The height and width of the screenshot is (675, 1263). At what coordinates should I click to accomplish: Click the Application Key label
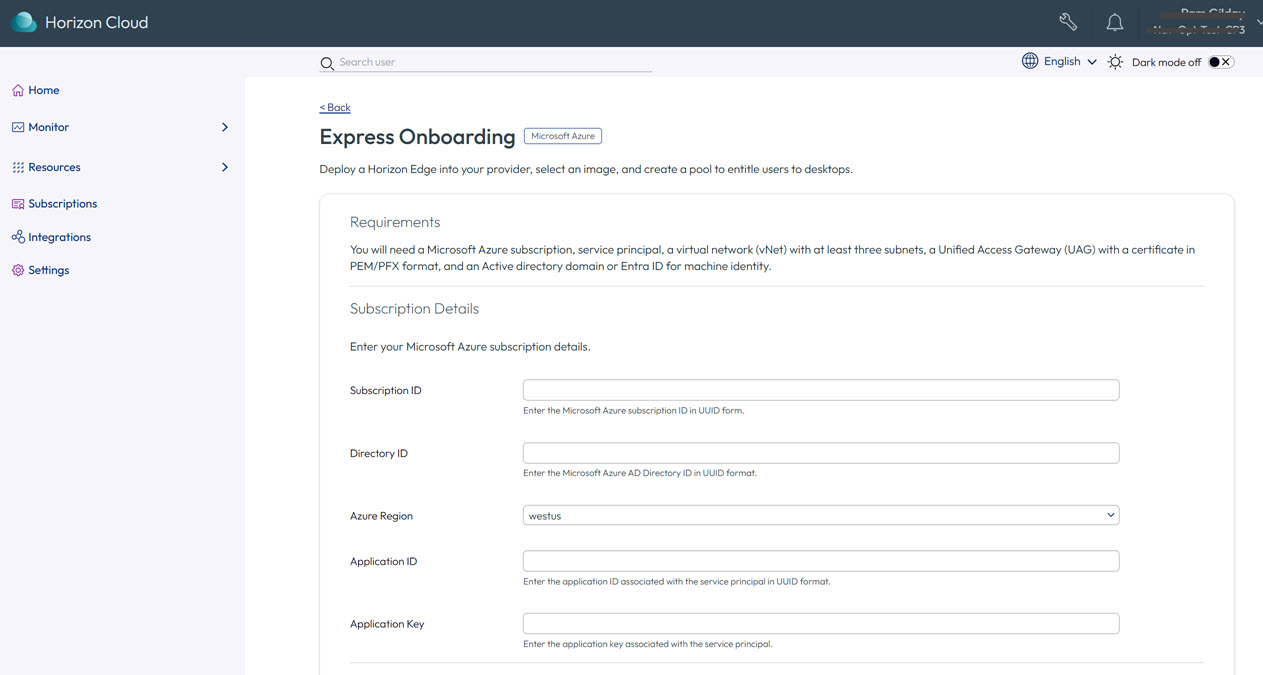387,624
